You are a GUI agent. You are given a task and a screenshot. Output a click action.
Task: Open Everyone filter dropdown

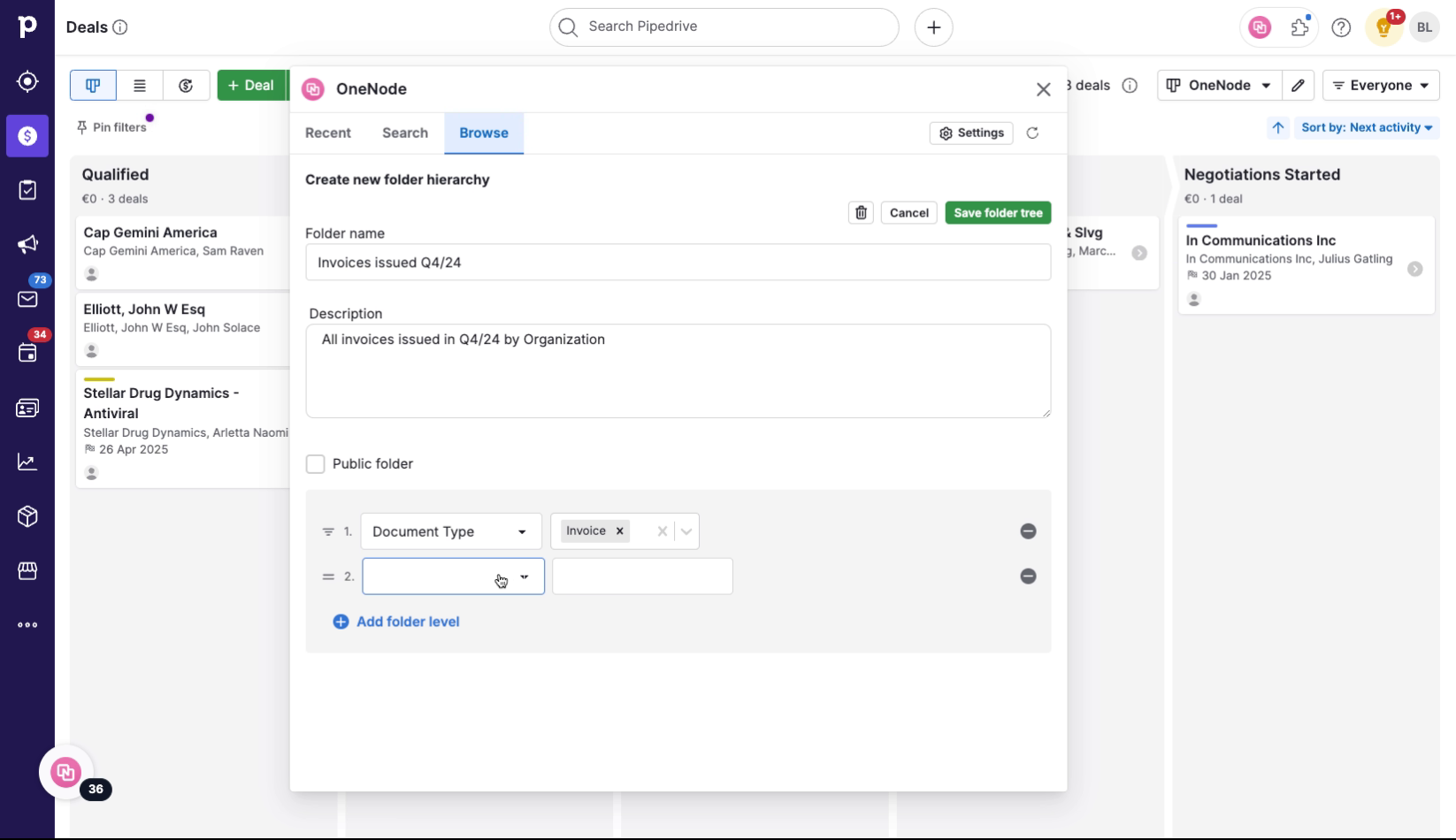point(1381,86)
